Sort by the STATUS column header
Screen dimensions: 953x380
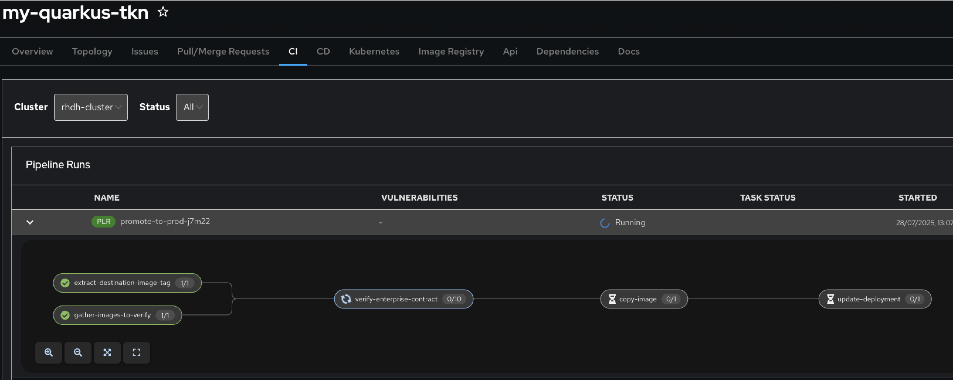(618, 198)
